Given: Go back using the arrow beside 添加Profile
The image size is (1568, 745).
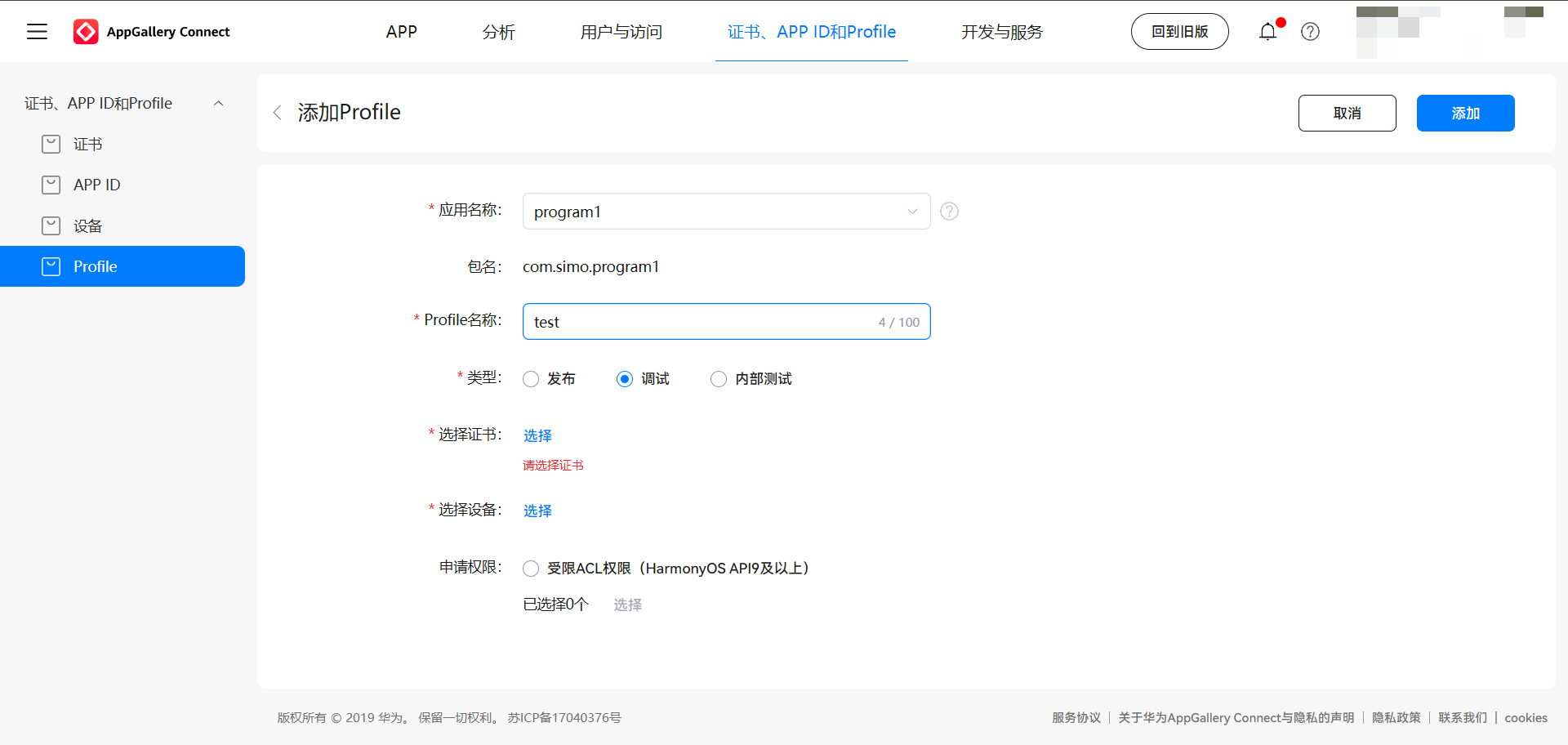Looking at the screenshot, I should pyautogui.click(x=278, y=113).
